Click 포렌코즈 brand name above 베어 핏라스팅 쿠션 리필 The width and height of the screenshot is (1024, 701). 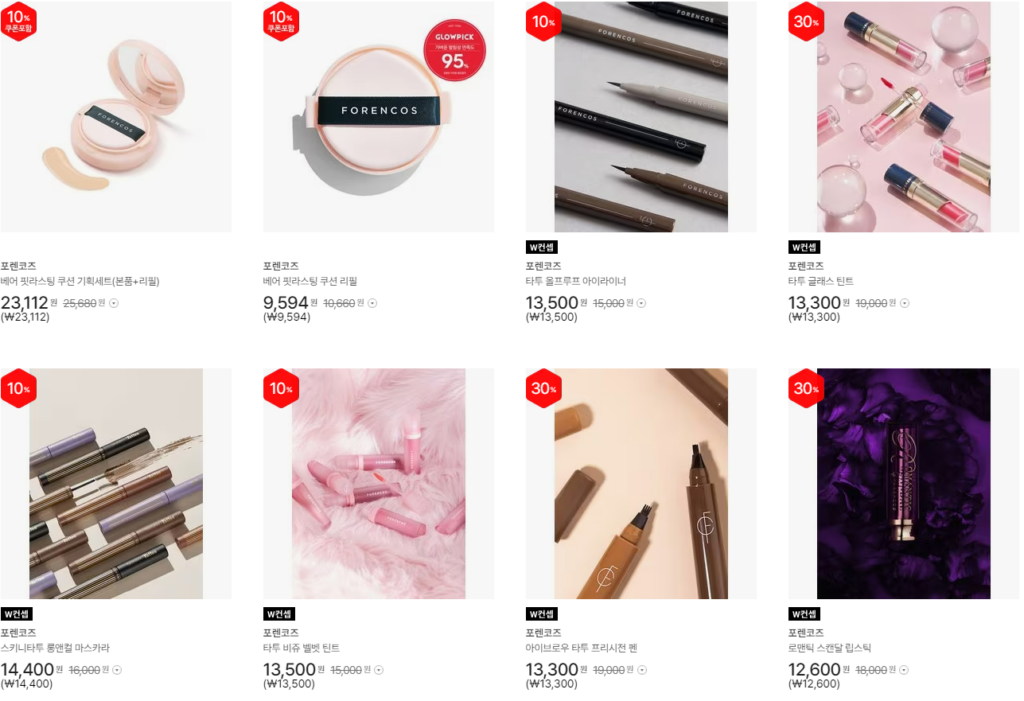(281, 266)
